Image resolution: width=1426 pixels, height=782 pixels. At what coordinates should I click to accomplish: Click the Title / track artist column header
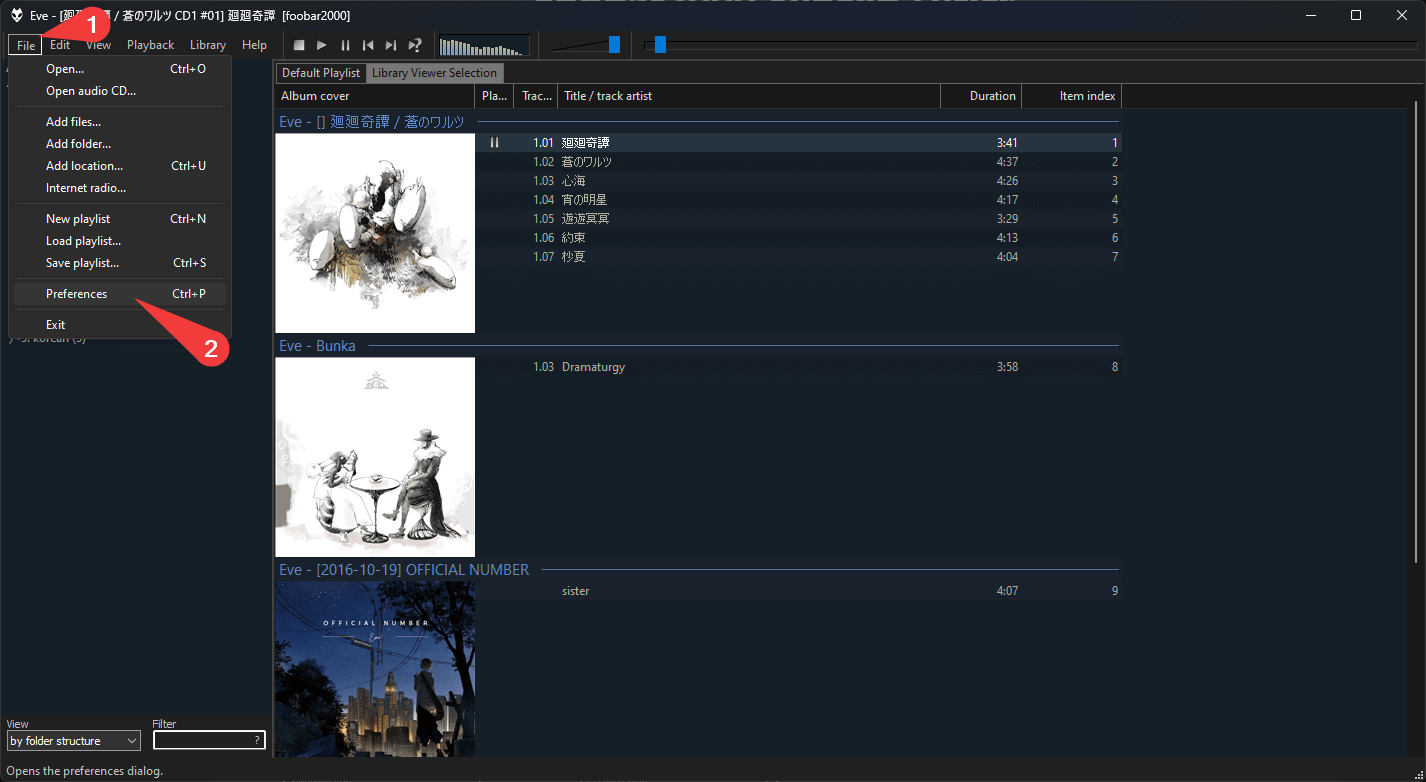click(x=748, y=96)
